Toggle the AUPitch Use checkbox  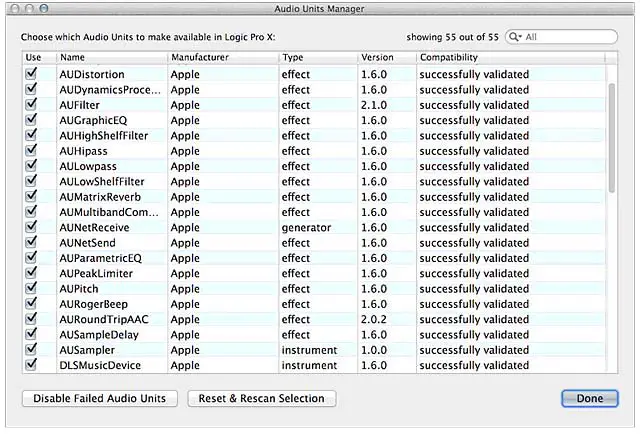[31, 288]
